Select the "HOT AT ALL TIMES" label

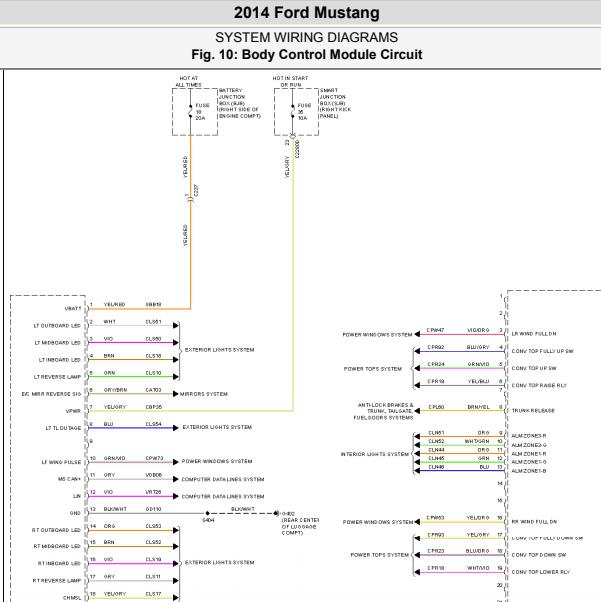coord(189,81)
